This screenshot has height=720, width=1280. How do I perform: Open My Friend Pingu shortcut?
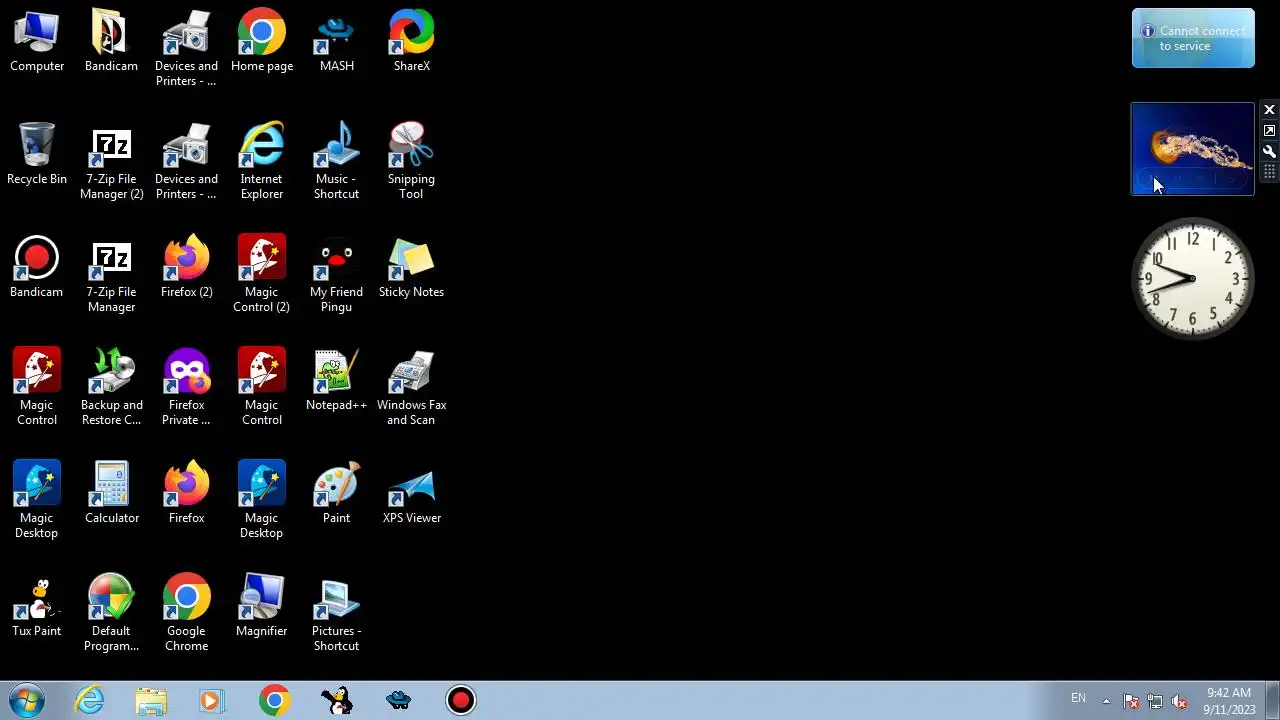[336, 275]
